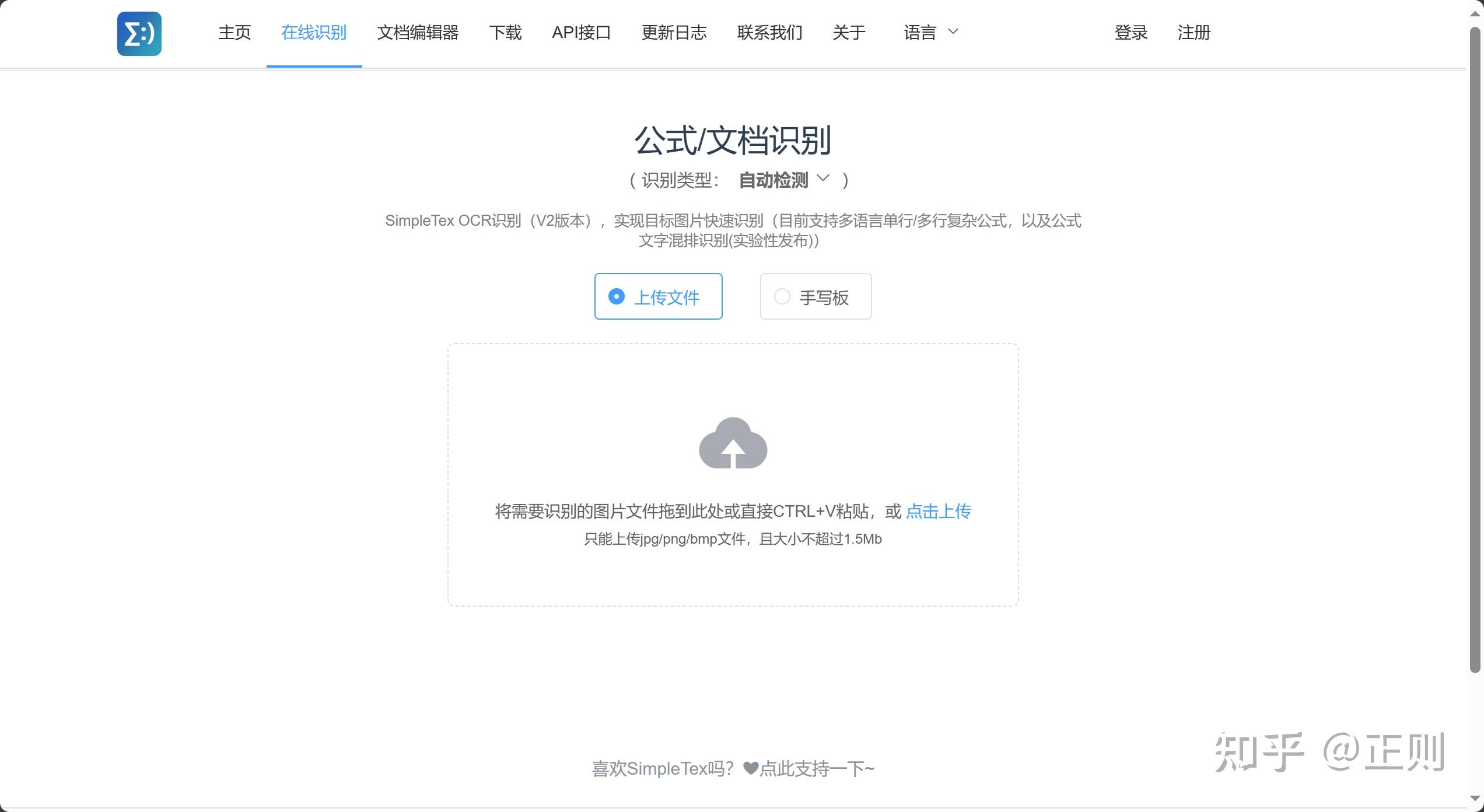Go to the 主页 nav item

pos(235,33)
